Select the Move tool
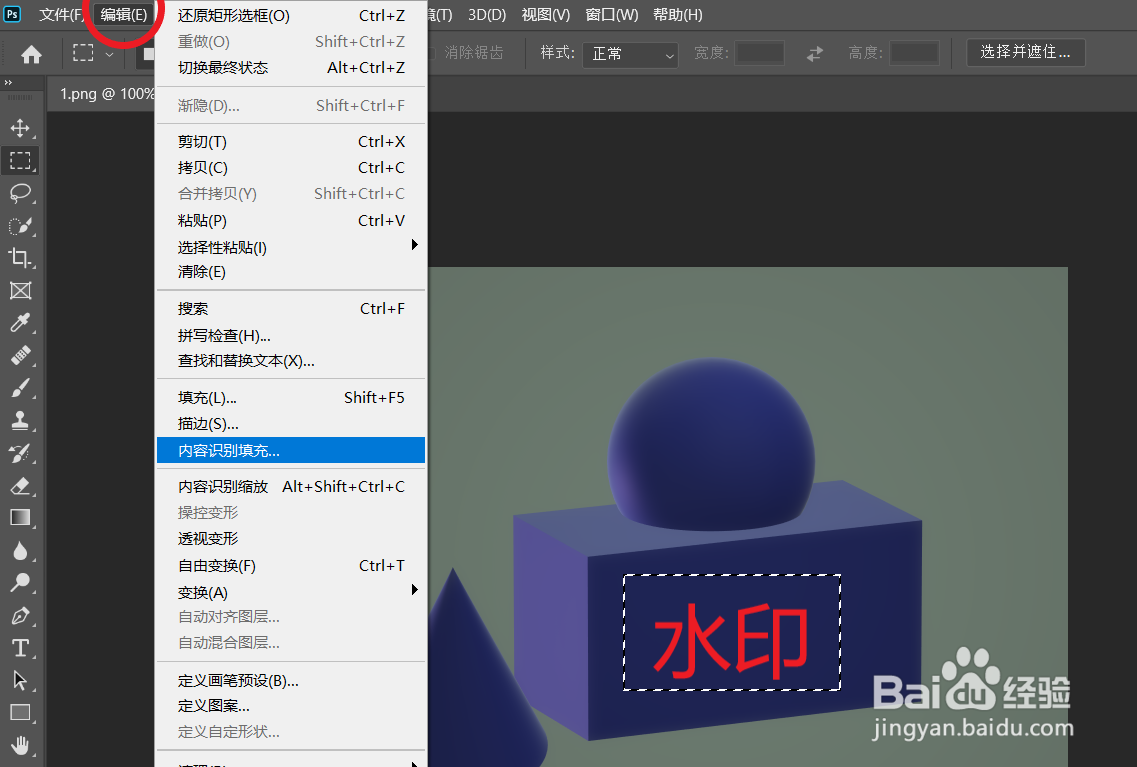1137x767 pixels. click(20, 128)
